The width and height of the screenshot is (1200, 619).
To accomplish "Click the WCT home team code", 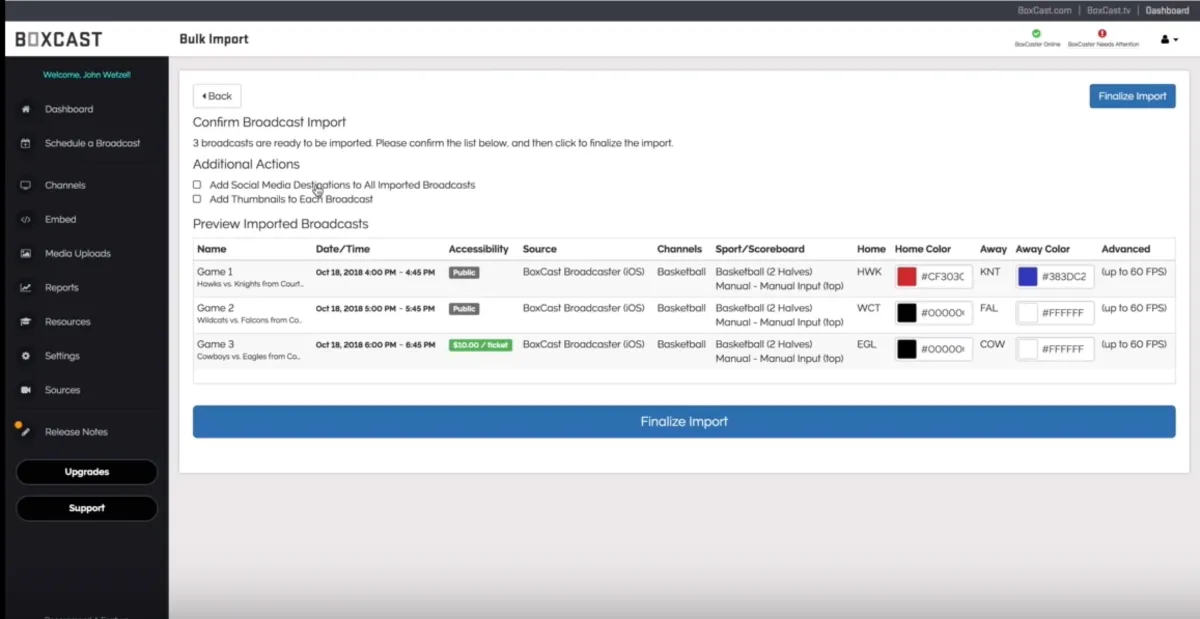I will coord(868,308).
